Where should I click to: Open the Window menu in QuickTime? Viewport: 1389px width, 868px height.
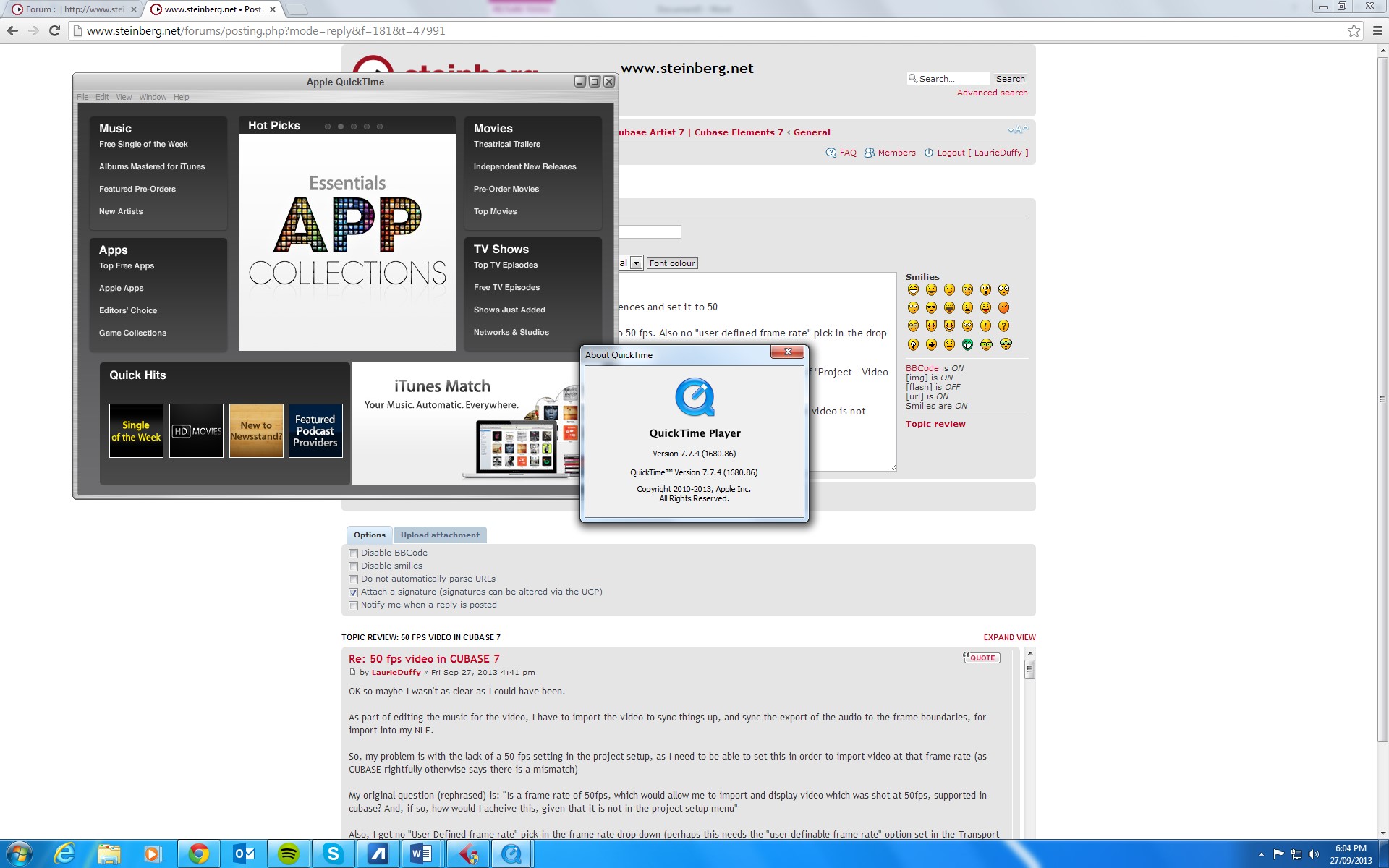pyautogui.click(x=153, y=97)
